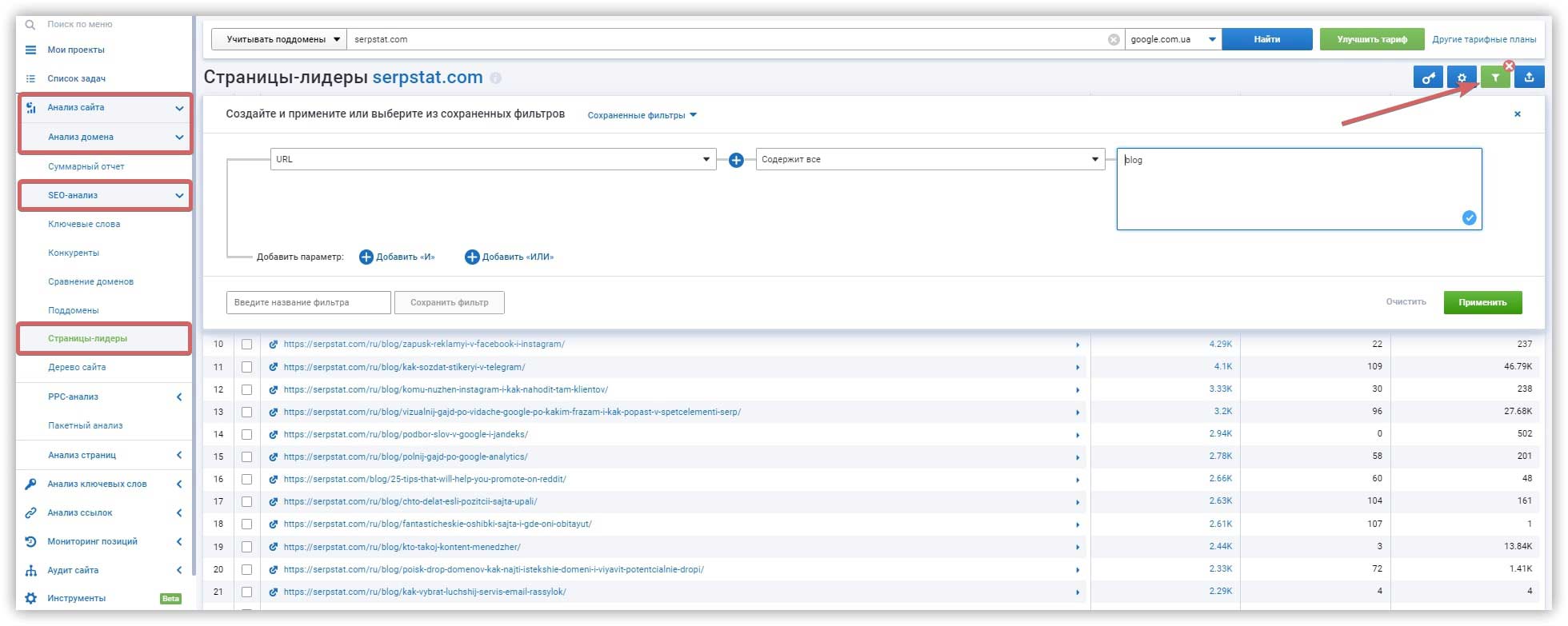Screen dimensions: 1568x626
Task: Select the checkbox for row 15
Action: 246,457
